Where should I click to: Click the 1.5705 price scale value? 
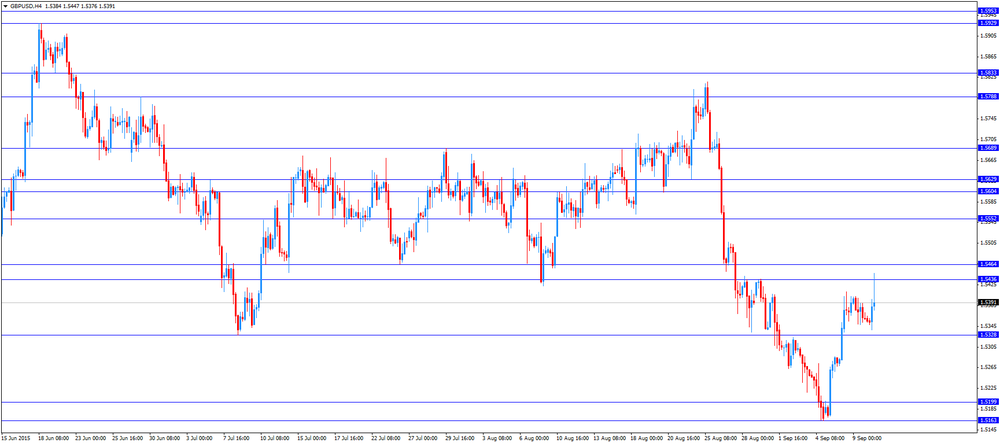[990, 140]
